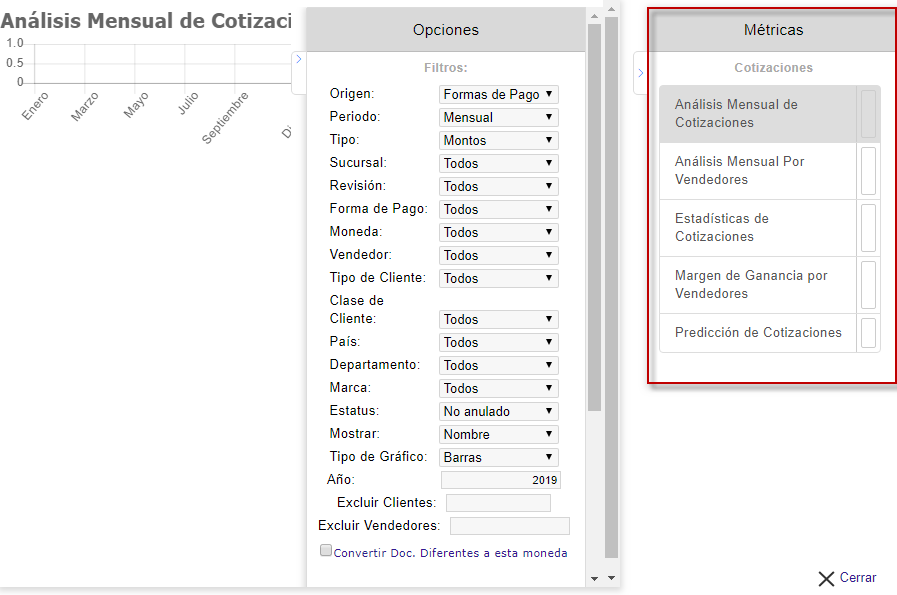Click the Año input field

coord(500,480)
